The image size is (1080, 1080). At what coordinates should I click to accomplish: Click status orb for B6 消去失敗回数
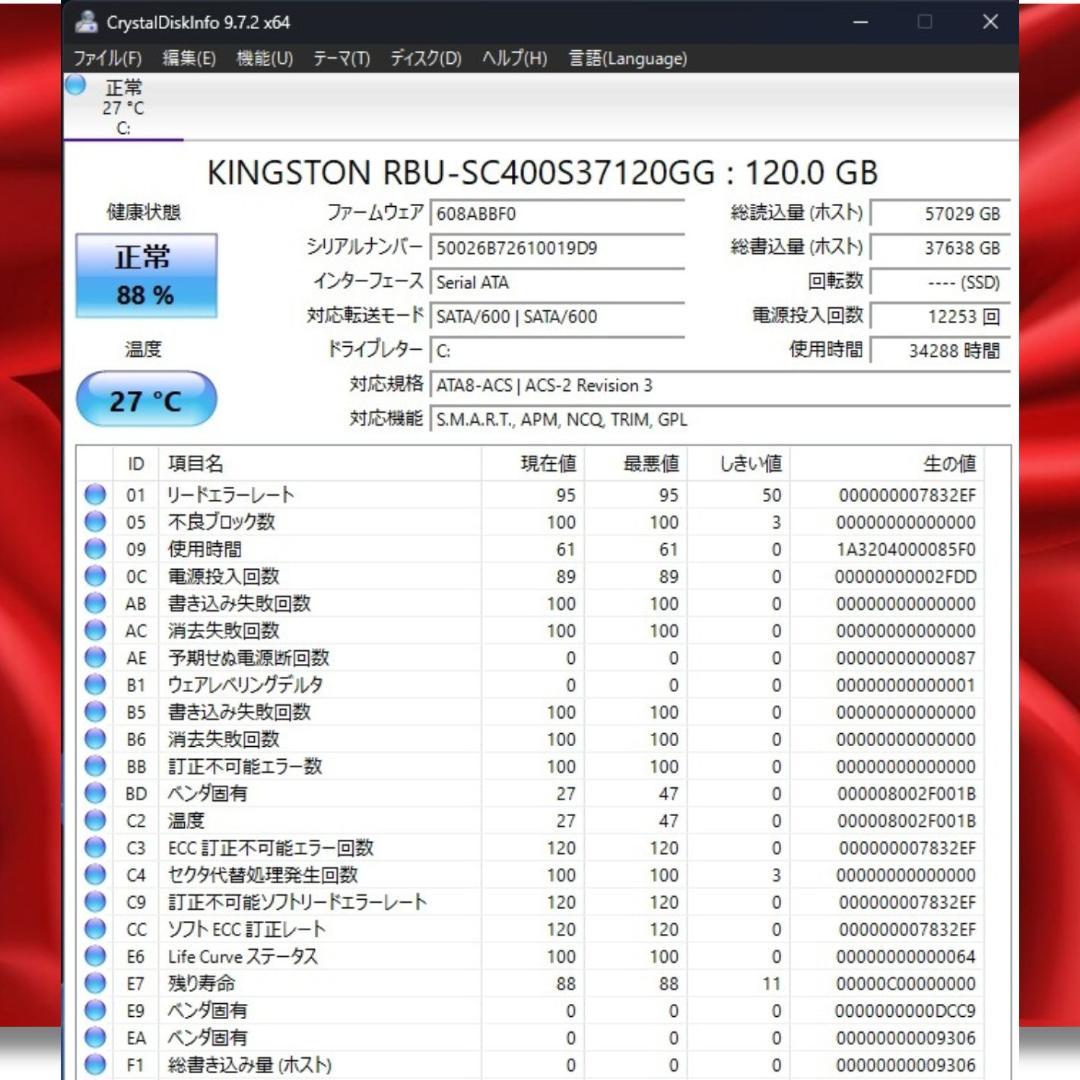click(95, 739)
